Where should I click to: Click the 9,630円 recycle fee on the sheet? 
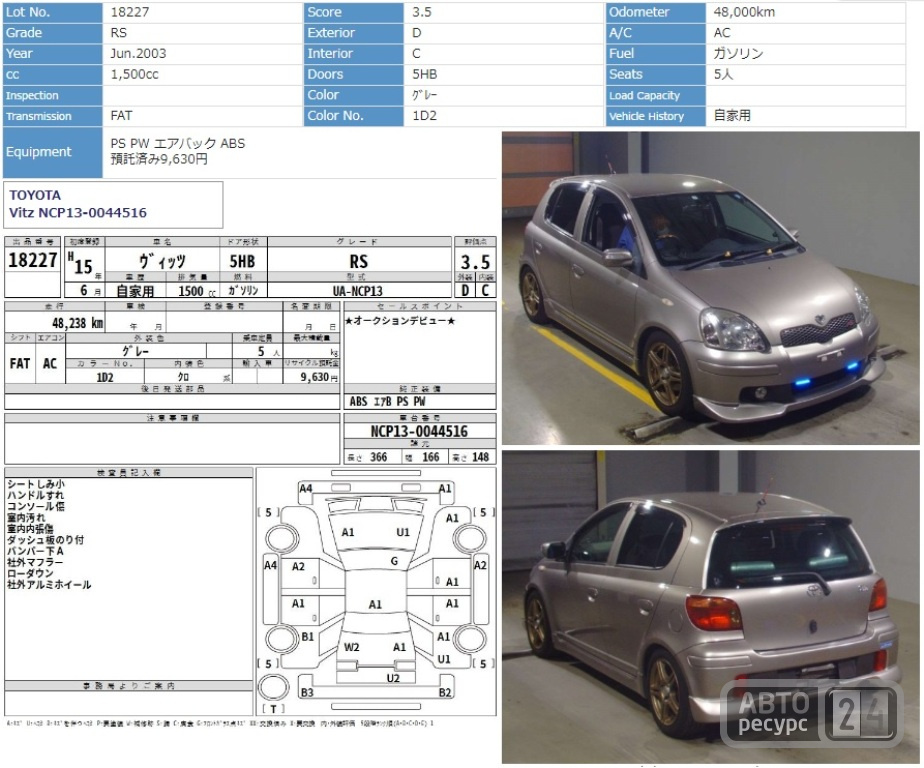click(319, 377)
